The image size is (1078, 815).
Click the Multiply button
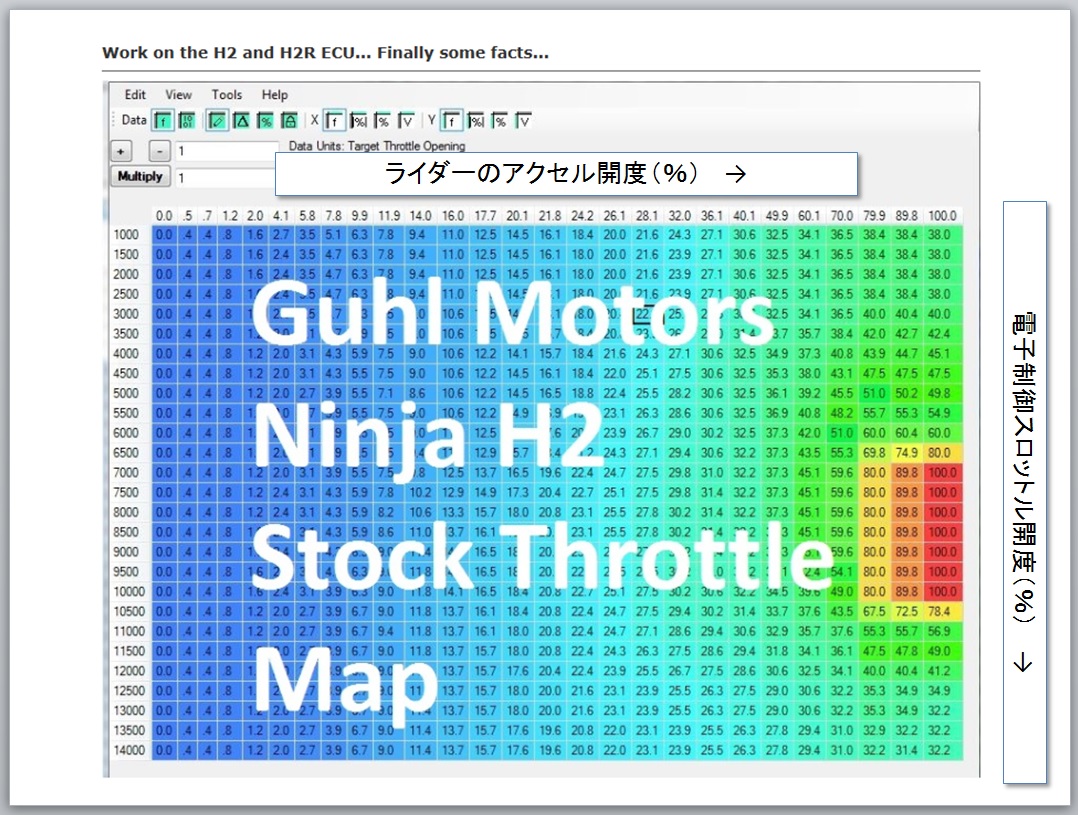[140, 176]
